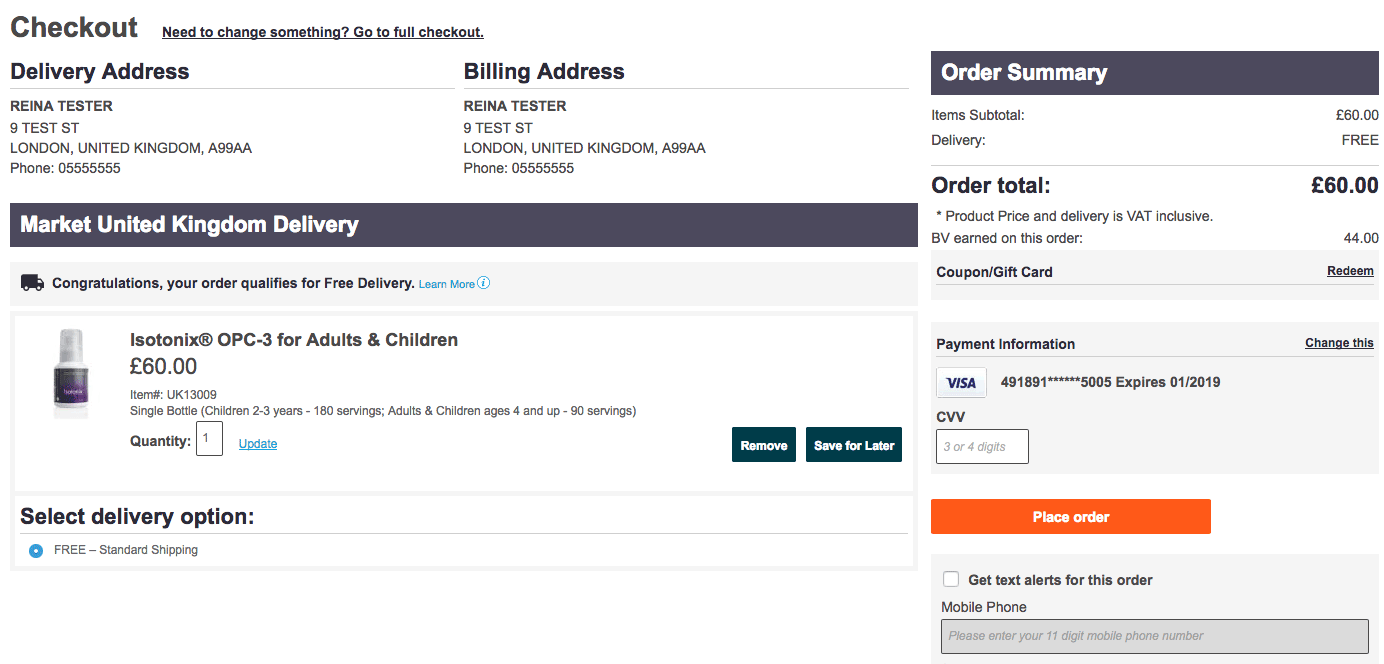
Task: Click Change this for payment information
Action: coord(1338,343)
